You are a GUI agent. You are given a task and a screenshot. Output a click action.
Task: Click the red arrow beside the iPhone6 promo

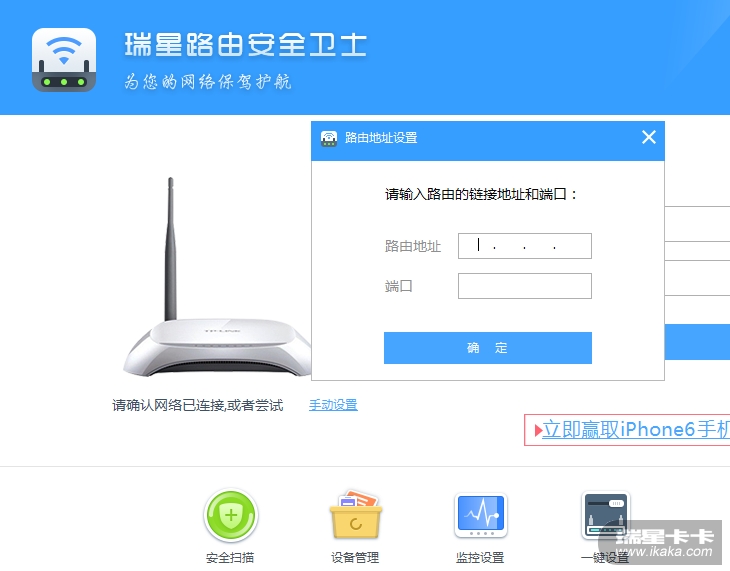538,430
